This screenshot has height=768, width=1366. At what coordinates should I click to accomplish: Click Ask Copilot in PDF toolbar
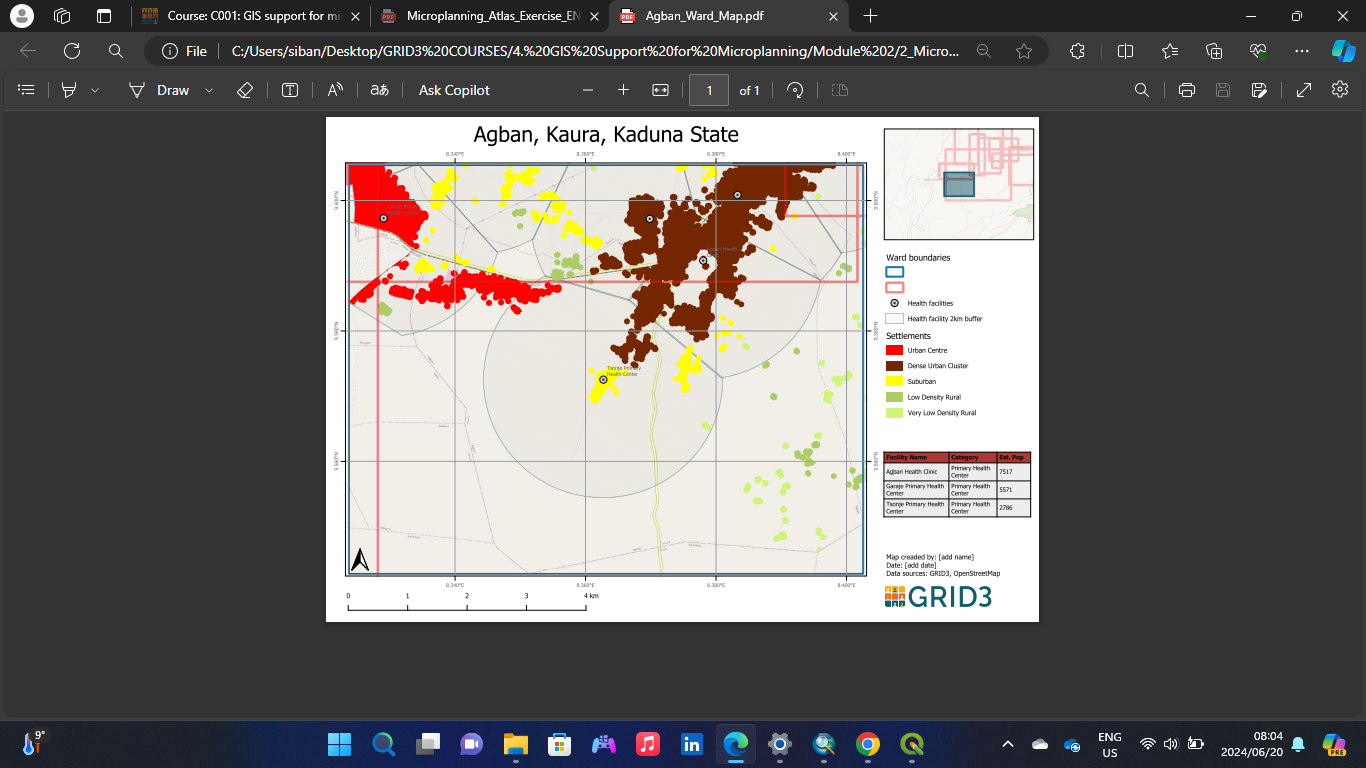pyautogui.click(x=454, y=90)
